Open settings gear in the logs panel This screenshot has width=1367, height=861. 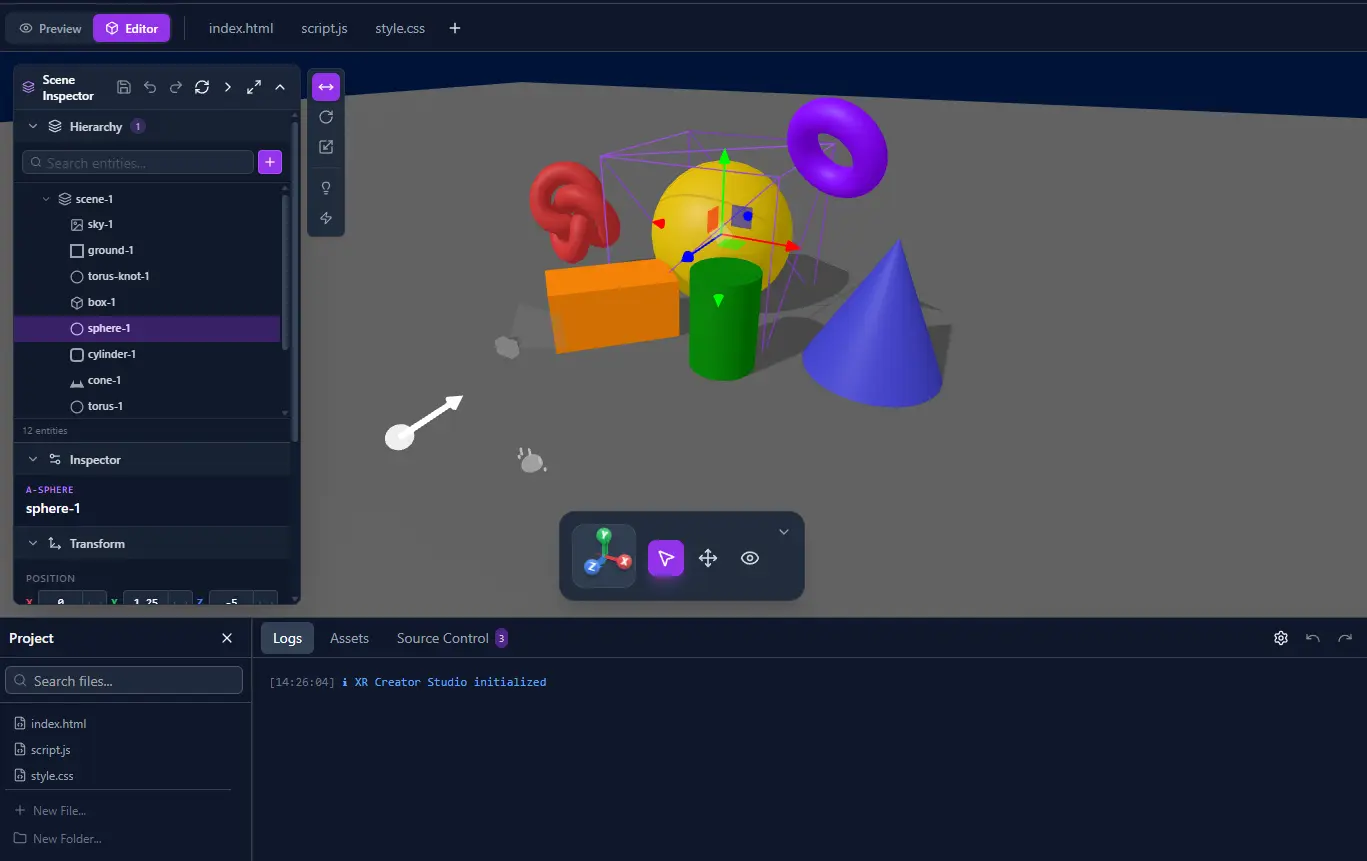(1280, 638)
